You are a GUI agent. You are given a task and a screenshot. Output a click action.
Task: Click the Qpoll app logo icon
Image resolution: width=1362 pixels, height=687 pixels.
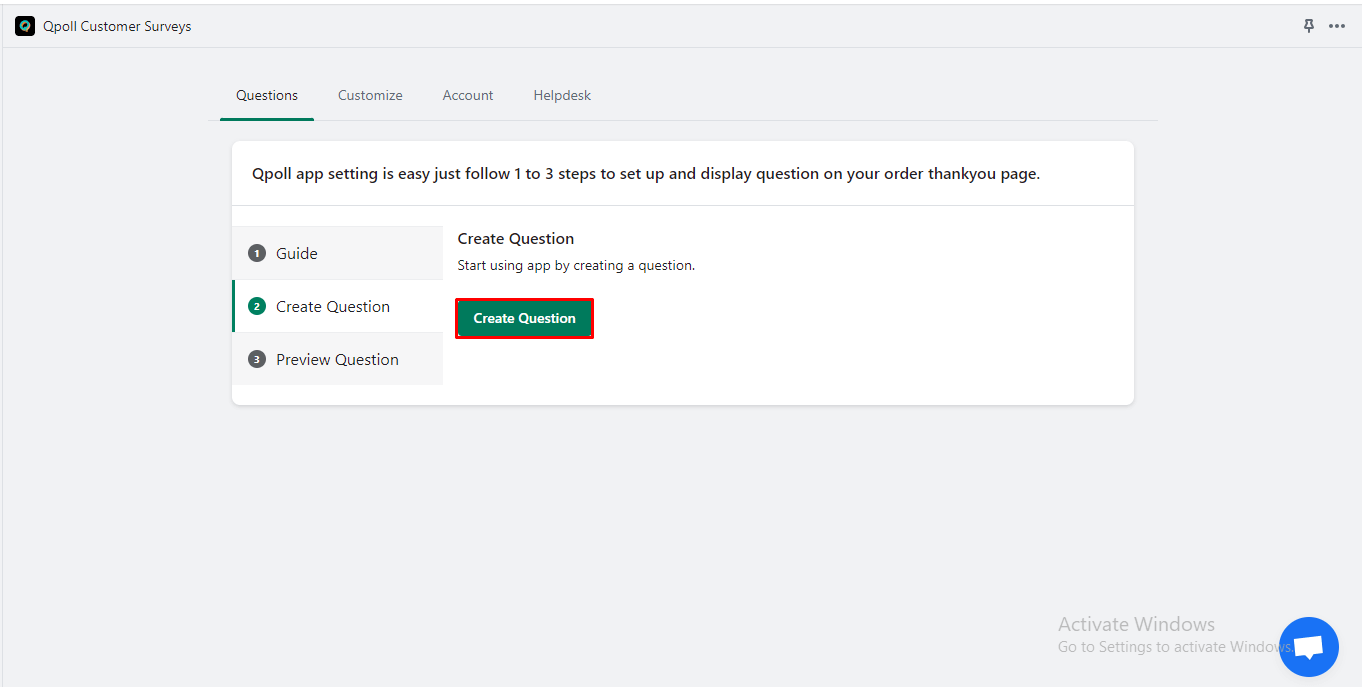tap(25, 26)
